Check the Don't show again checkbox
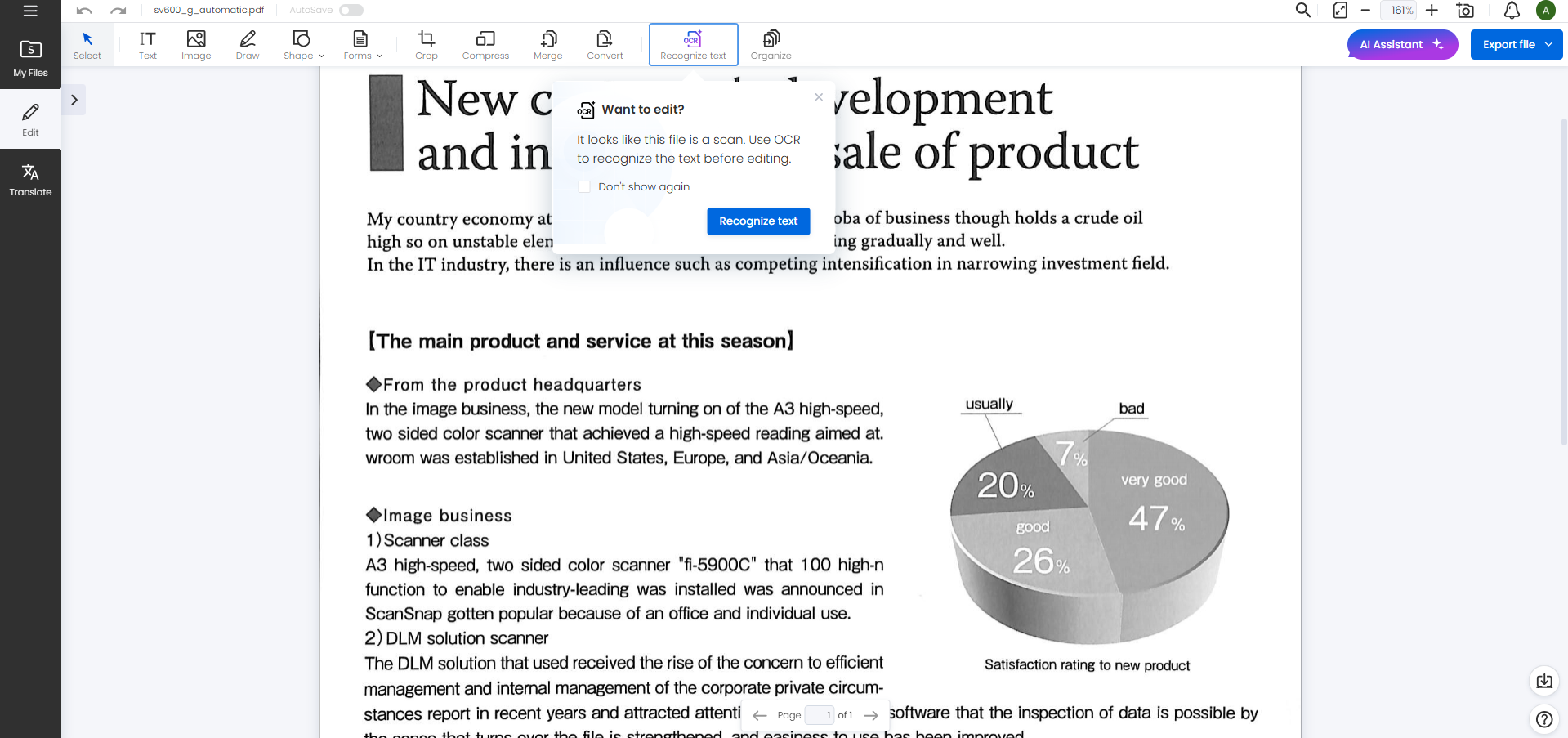The width and height of the screenshot is (1568, 738). pyautogui.click(x=584, y=187)
